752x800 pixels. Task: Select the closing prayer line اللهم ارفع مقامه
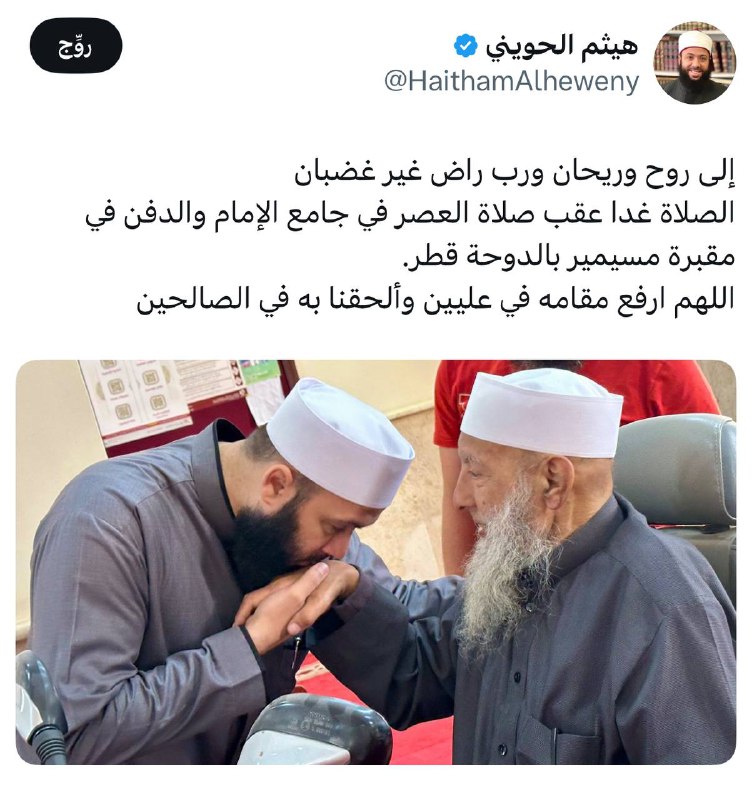[435, 300]
